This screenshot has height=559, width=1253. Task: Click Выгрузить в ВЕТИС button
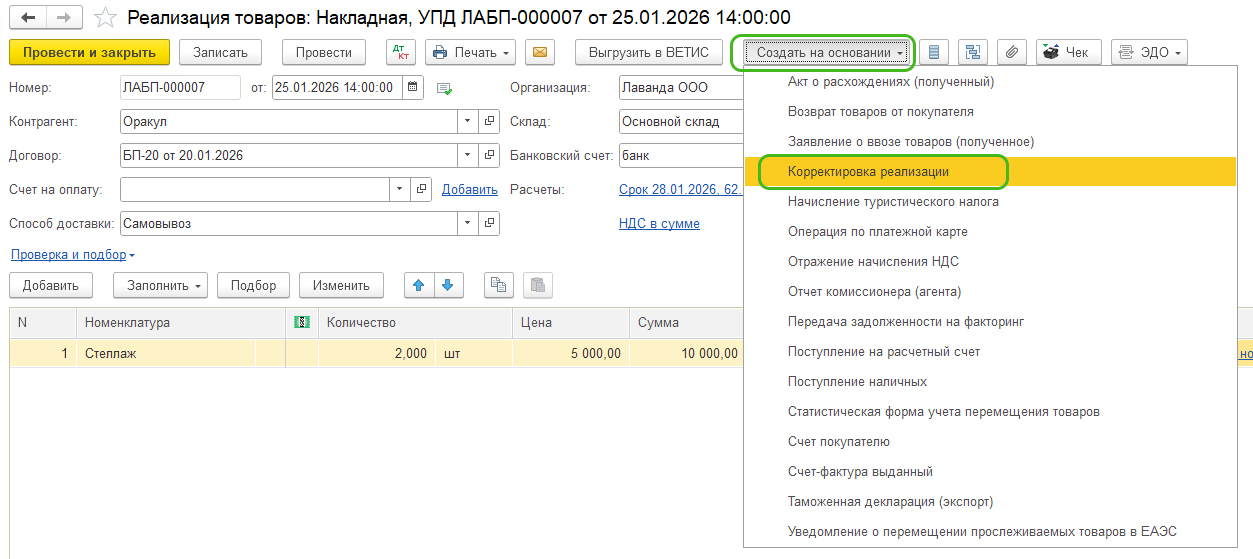point(648,52)
